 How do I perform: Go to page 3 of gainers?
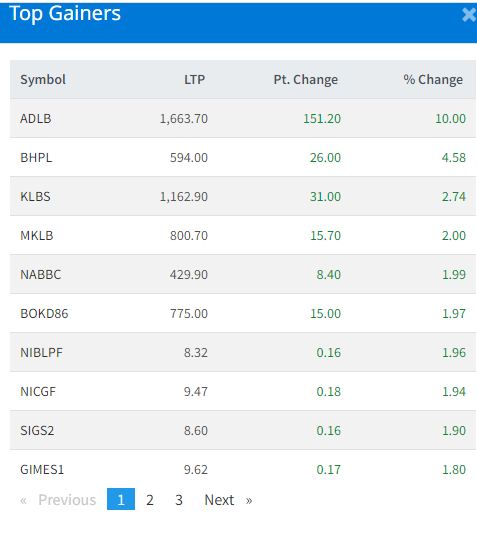pos(179,500)
